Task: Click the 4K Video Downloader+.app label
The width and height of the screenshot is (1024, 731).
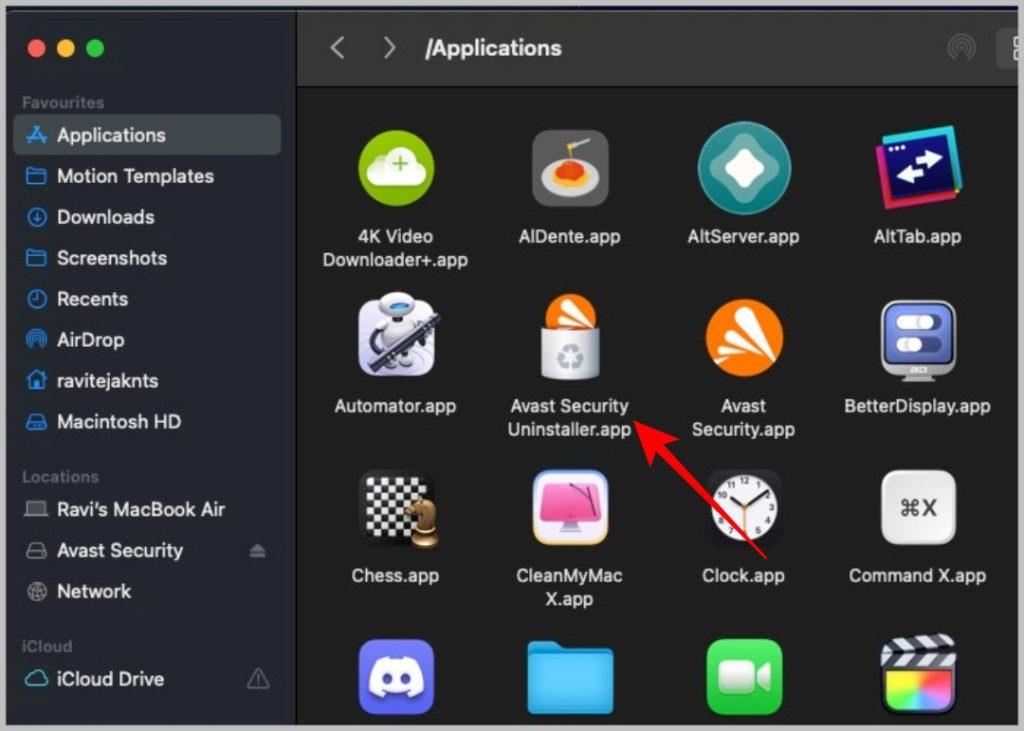Action: (395, 248)
